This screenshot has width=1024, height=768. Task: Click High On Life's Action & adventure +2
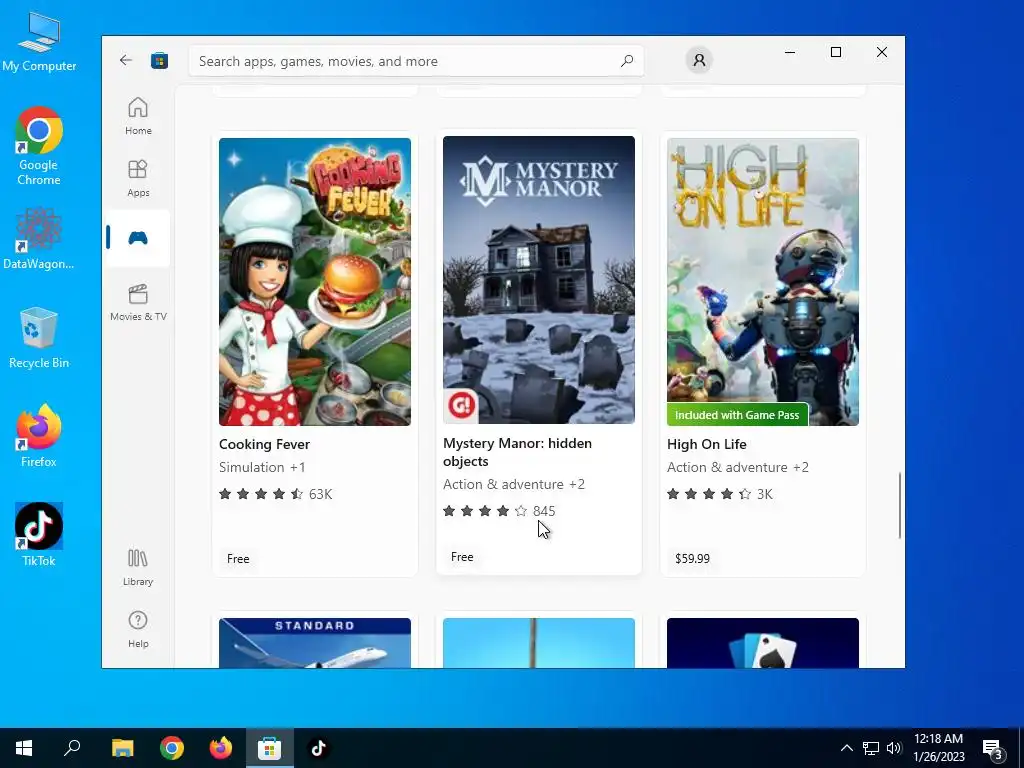(738, 467)
